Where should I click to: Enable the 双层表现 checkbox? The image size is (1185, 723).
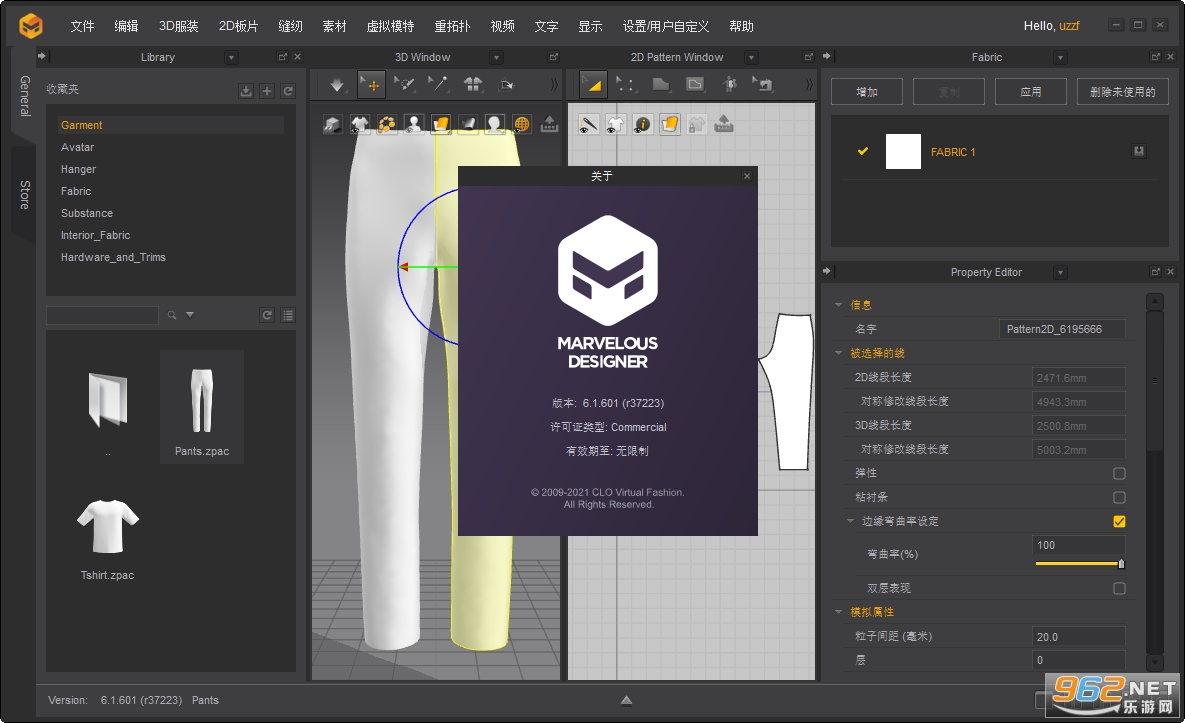[1119, 588]
